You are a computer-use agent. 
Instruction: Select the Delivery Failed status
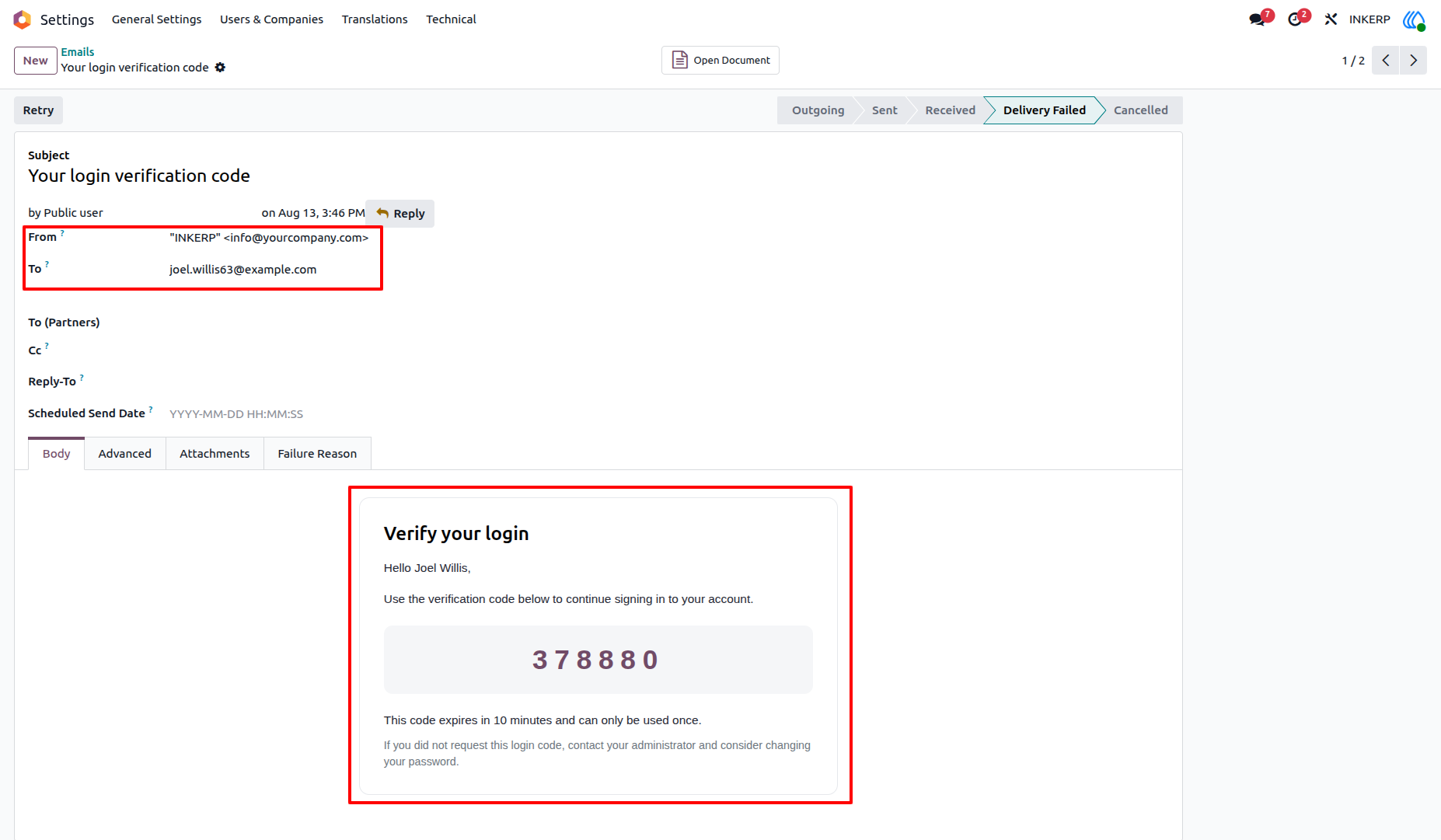point(1044,110)
